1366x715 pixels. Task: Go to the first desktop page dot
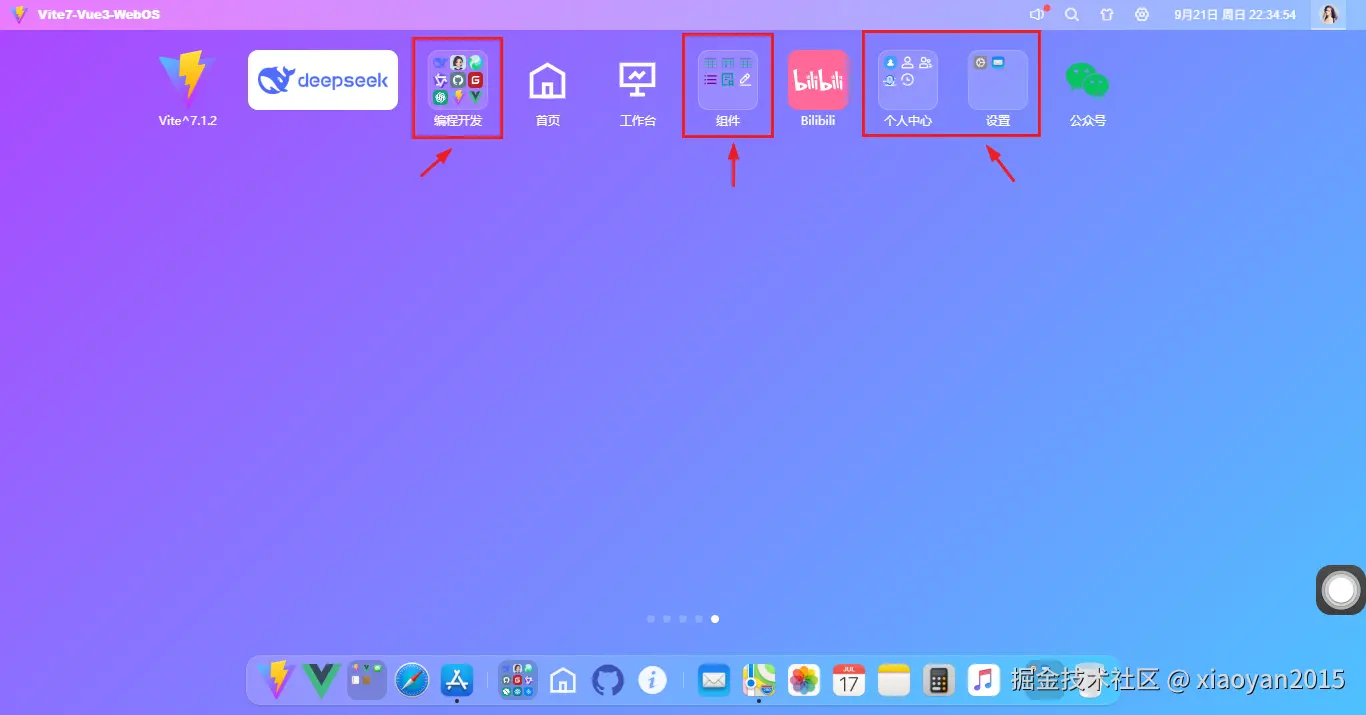(x=651, y=619)
